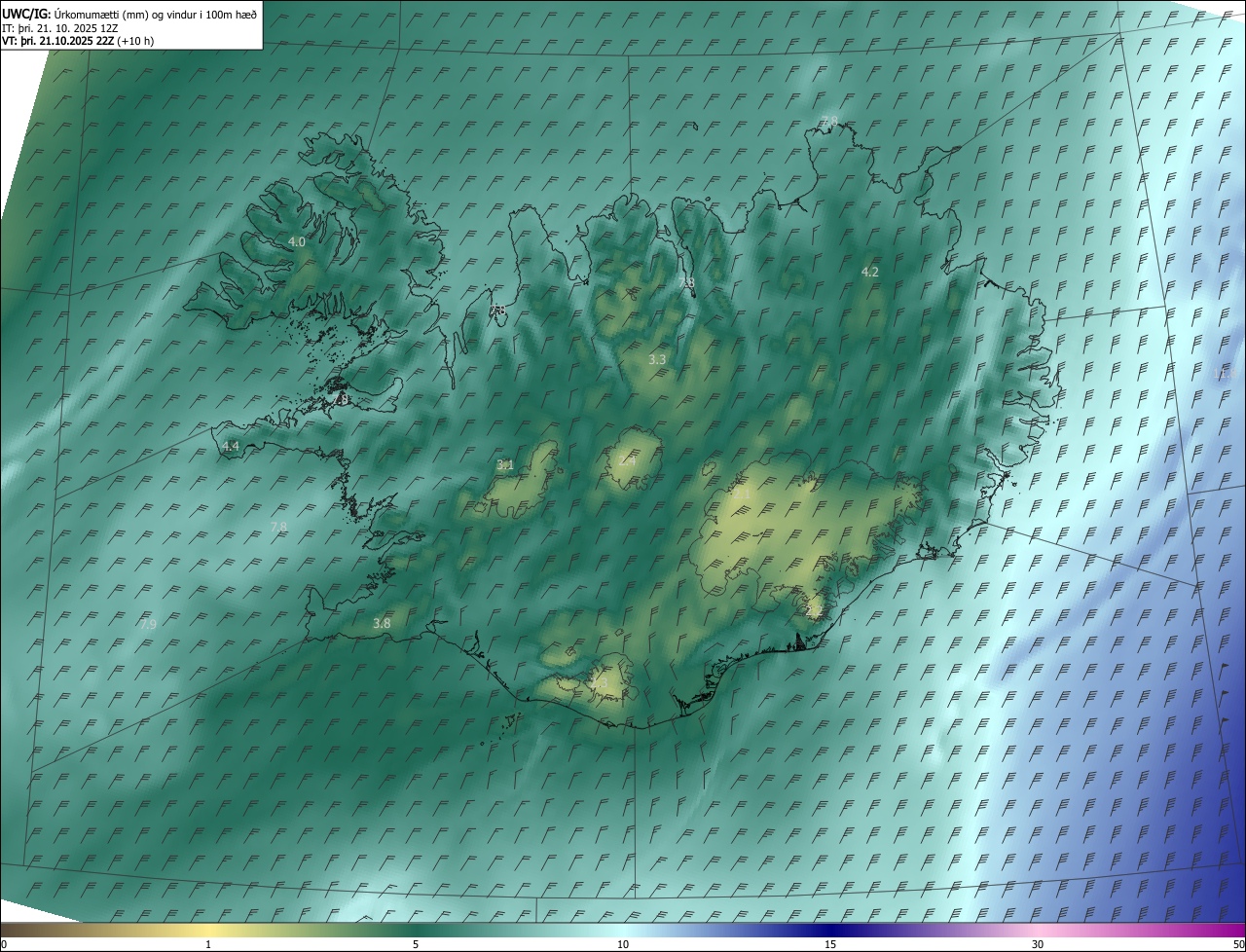This screenshot has width=1246, height=952.
Task: Click the '2.1' value label on the map
Action: tap(742, 494)
